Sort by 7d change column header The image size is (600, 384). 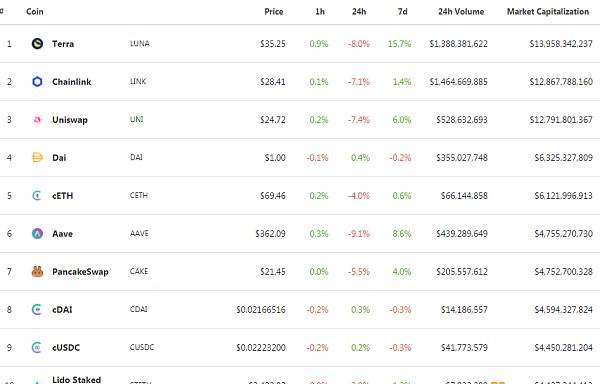coord(403,12)
